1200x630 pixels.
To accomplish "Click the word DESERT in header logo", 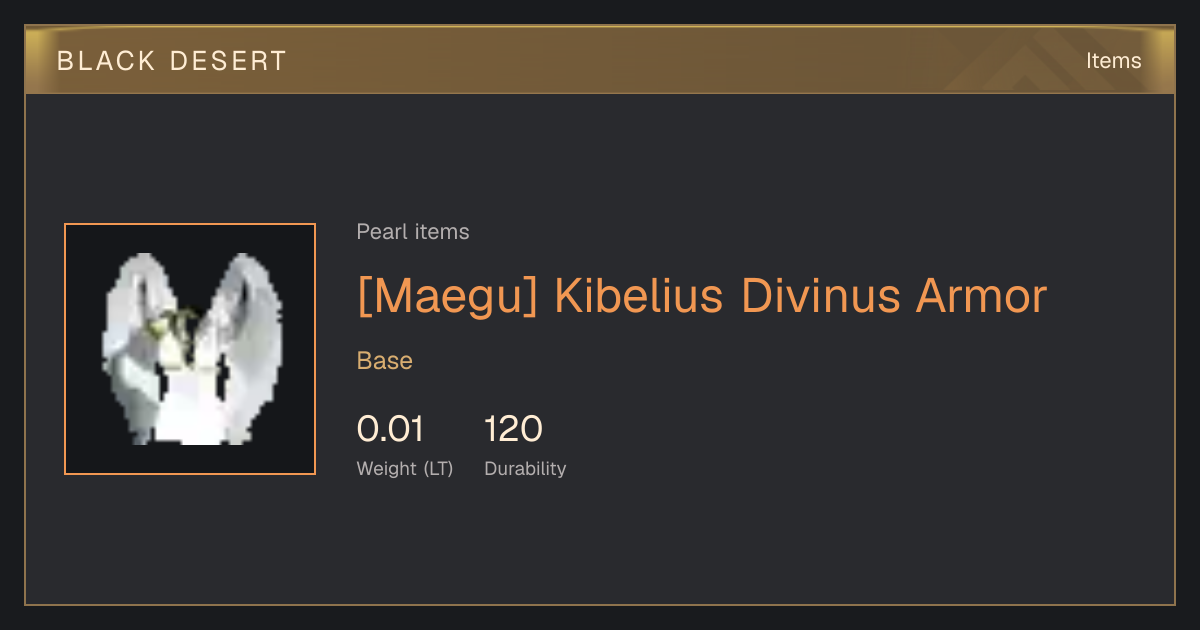I will tap(228, 61).
